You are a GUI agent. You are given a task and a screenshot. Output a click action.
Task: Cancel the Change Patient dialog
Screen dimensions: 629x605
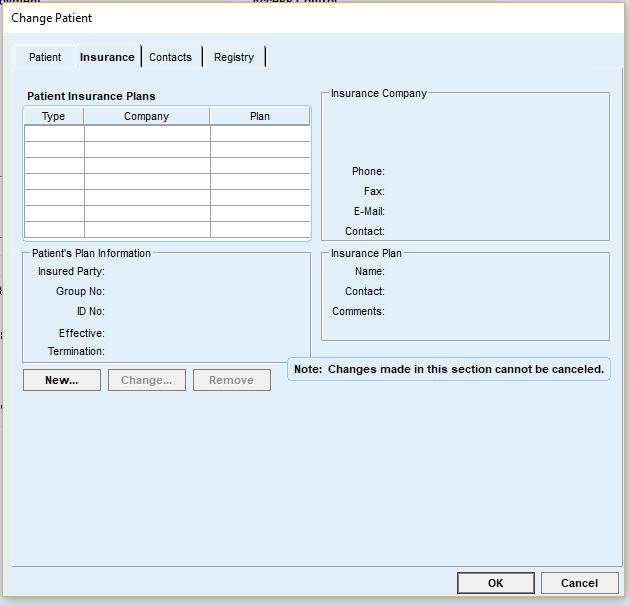[579, 583]
